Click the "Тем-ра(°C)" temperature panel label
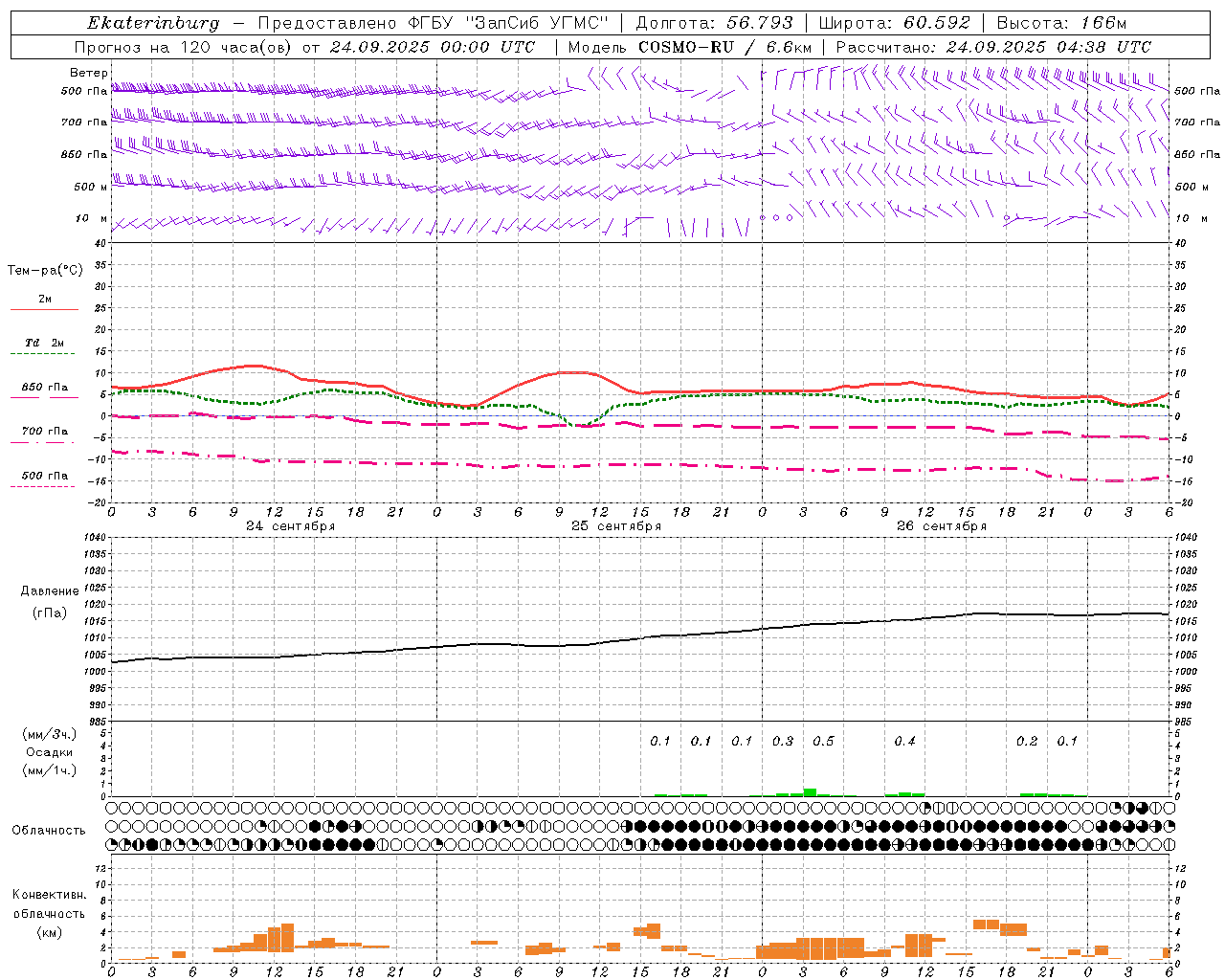Viewport: 1225px width, 980px height. 45,271
